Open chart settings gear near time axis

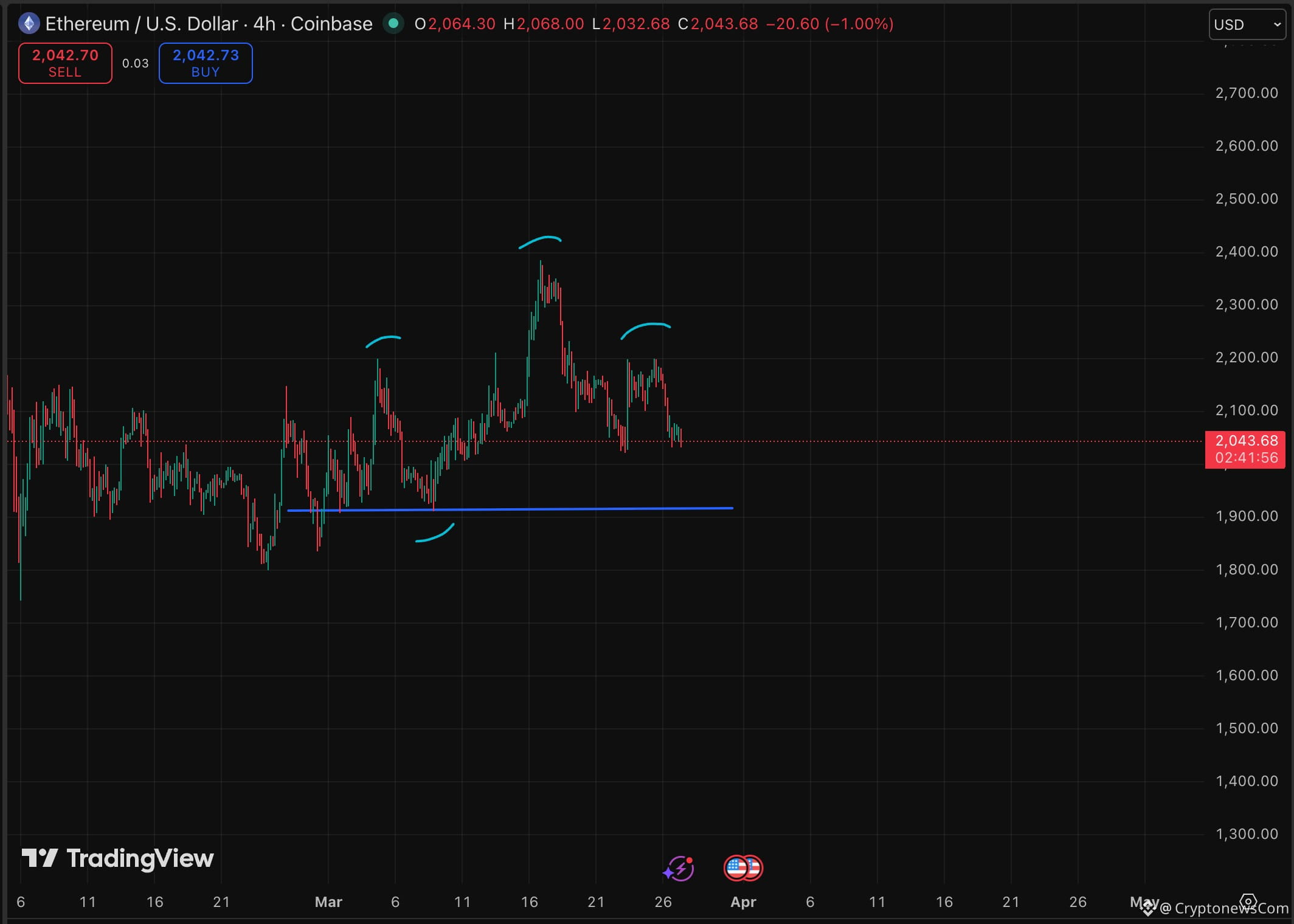[1248, 901]
